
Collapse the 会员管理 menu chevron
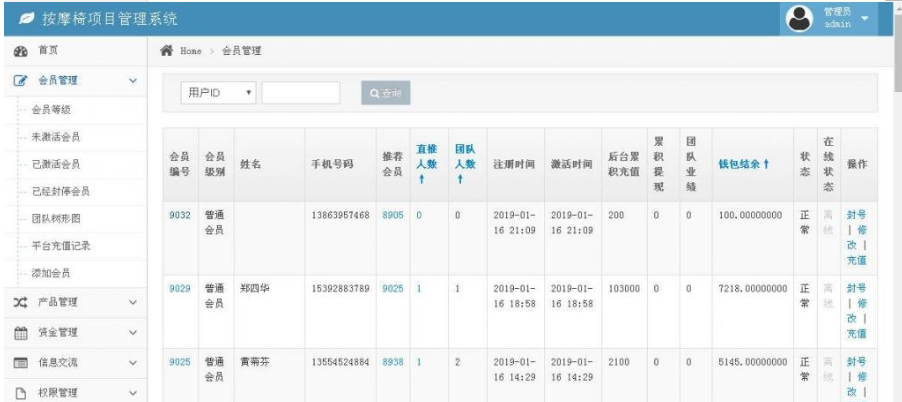(133, 81)
